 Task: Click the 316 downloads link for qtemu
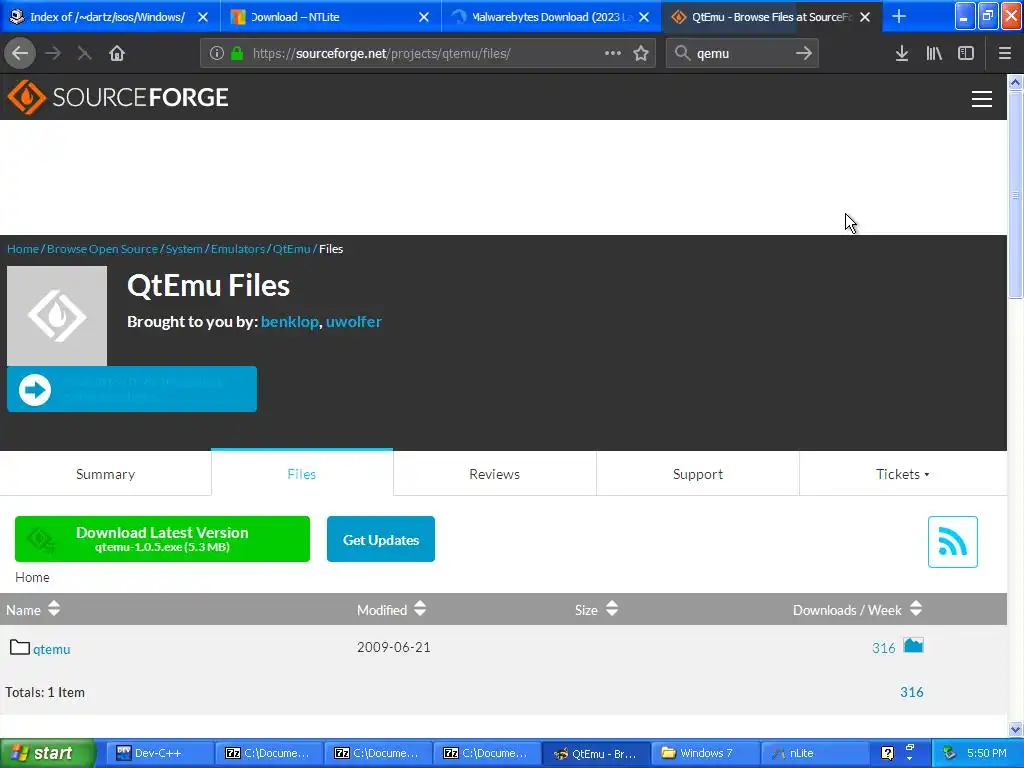(x=884, y=648)
